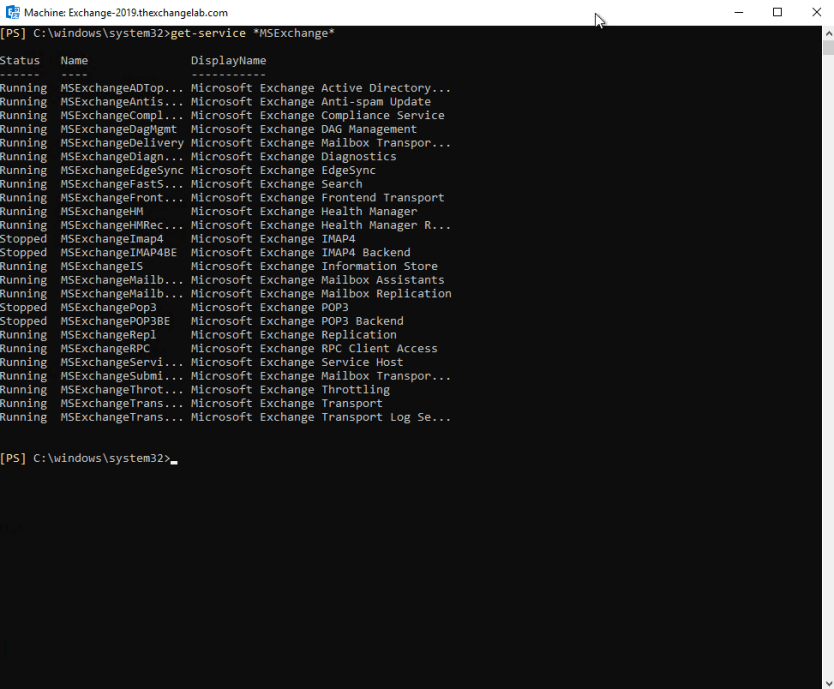Select the 'MSExchangePOP3BE' service name
834x689 pixels.
point(115,321)
